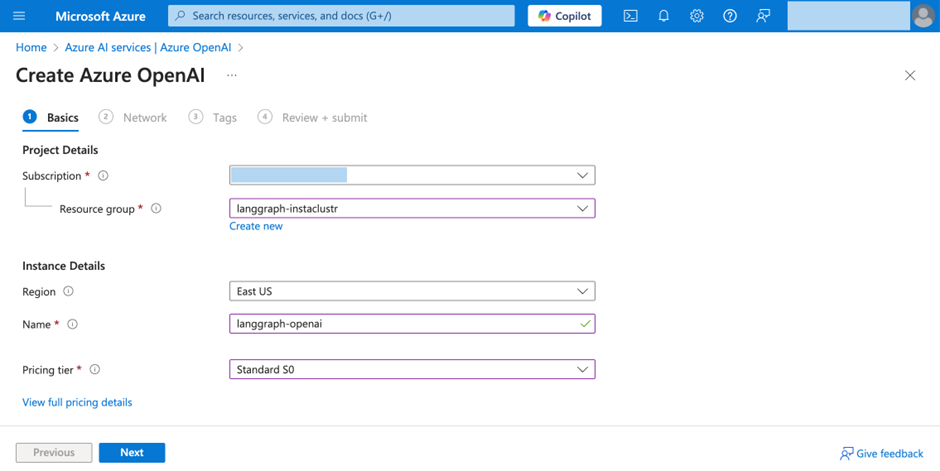Click the Resource group info icon
Viewport: 940px width, 471px height.
point(156,209)
